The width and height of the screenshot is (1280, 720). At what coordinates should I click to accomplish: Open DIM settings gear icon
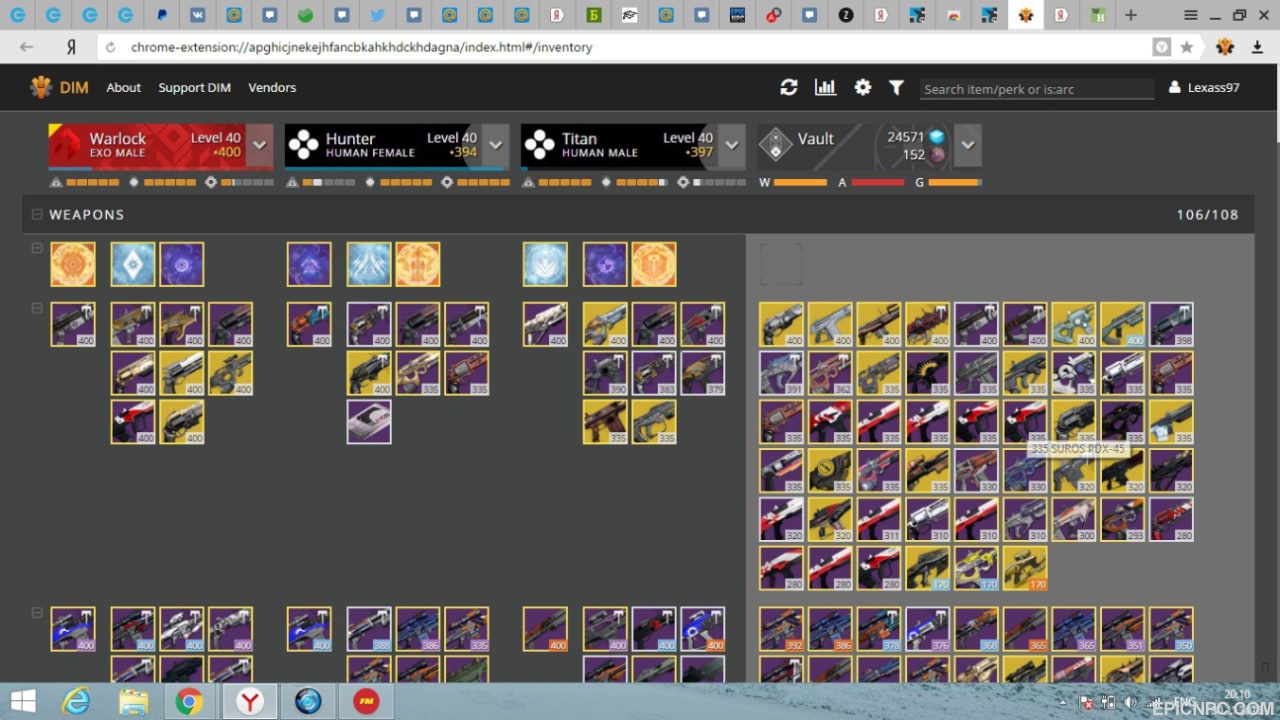pos(862,88)
